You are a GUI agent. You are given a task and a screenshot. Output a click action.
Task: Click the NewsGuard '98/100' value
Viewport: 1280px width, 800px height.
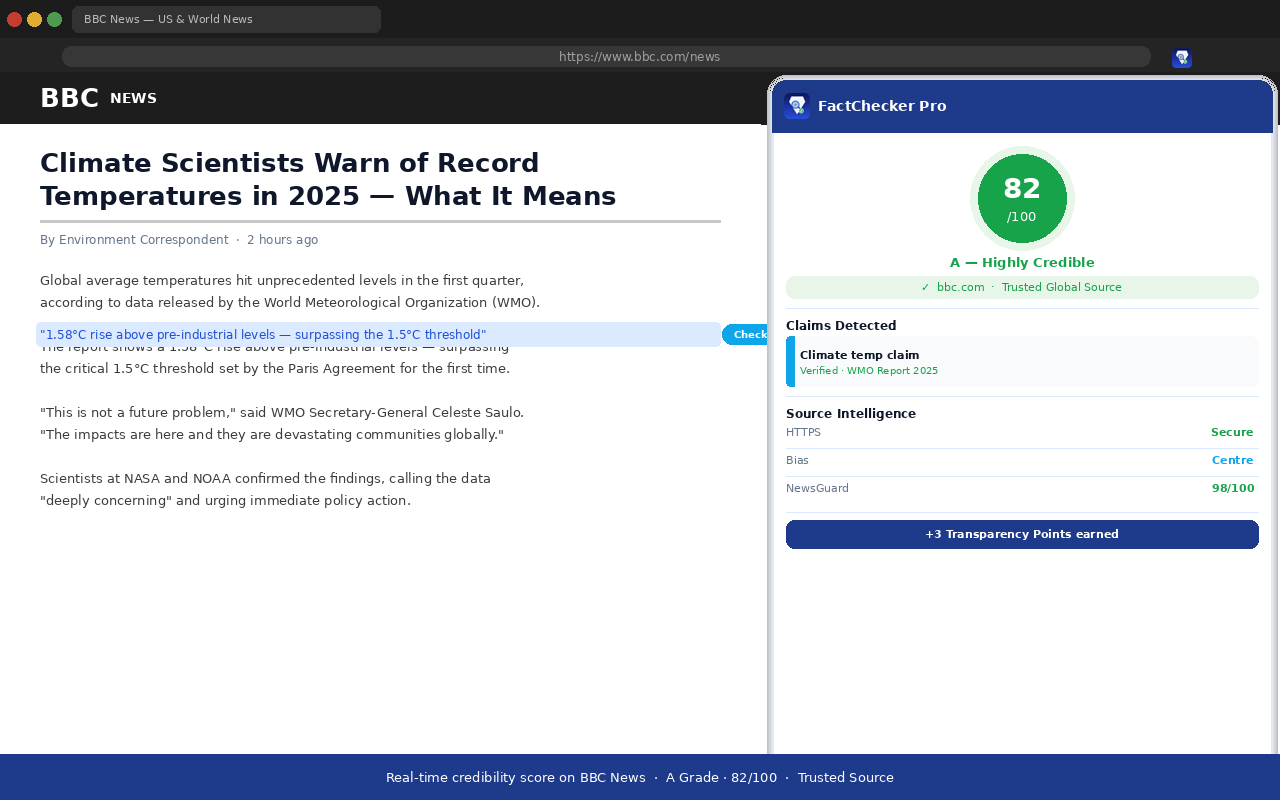pos(1233,489)
